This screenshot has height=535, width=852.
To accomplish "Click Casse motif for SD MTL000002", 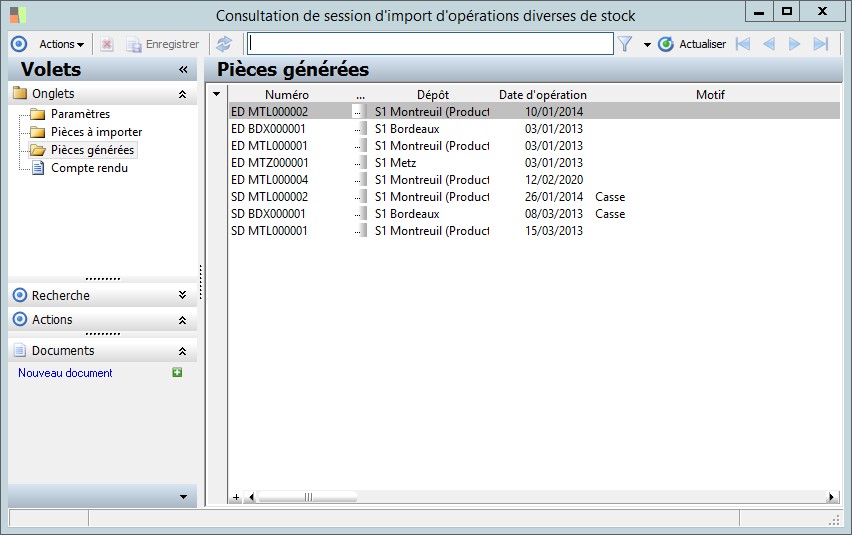I will 610,197.
